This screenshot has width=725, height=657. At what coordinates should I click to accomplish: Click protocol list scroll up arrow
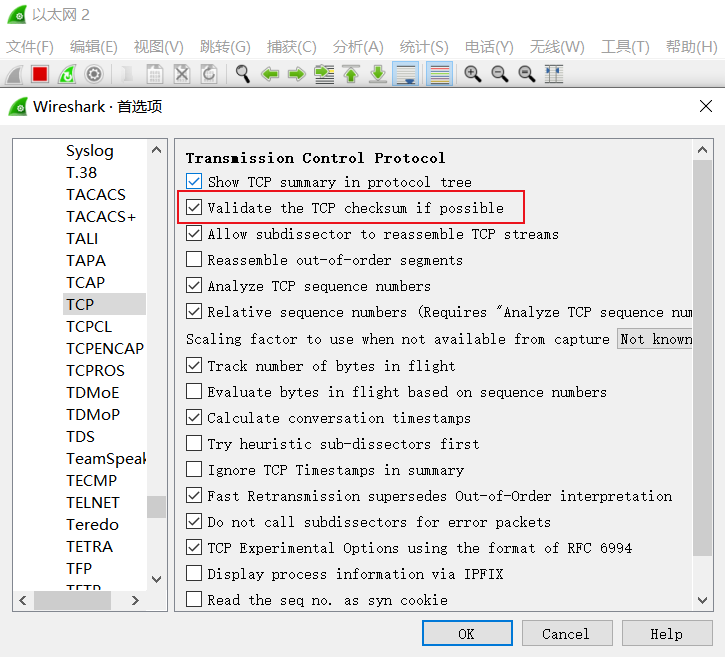click(156, 150)
